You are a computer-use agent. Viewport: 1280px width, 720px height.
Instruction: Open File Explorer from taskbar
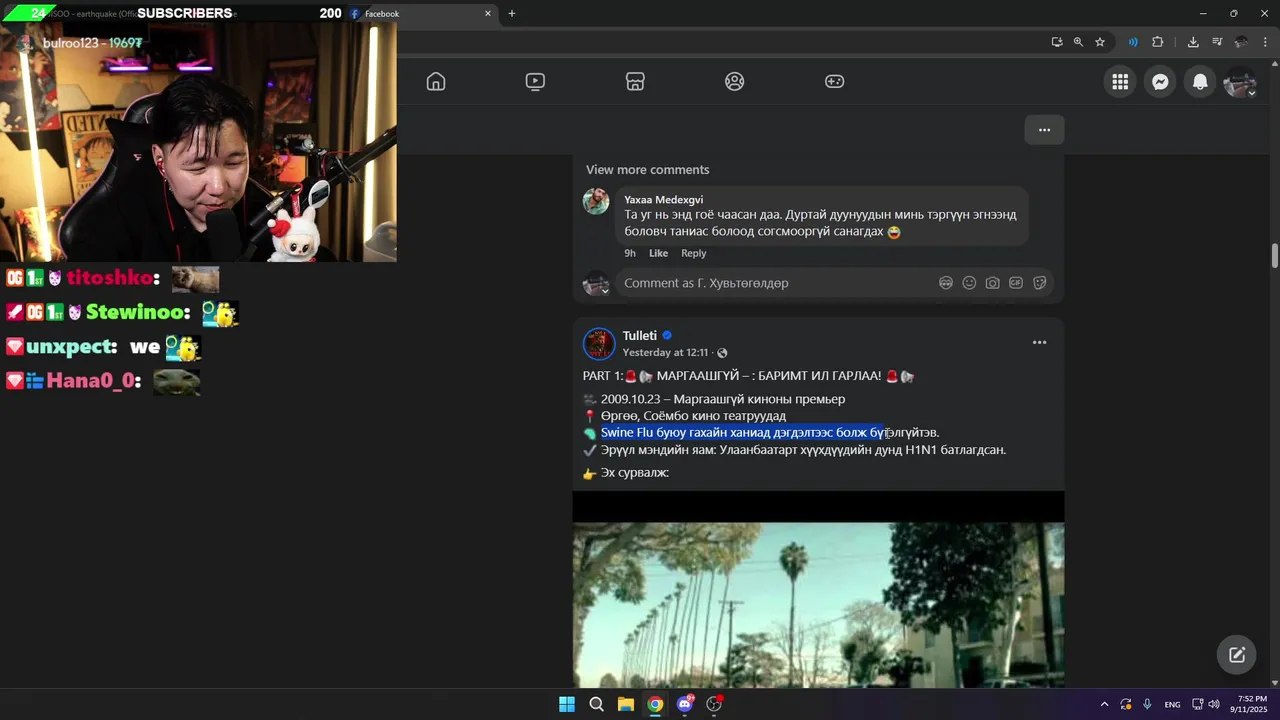625,704
